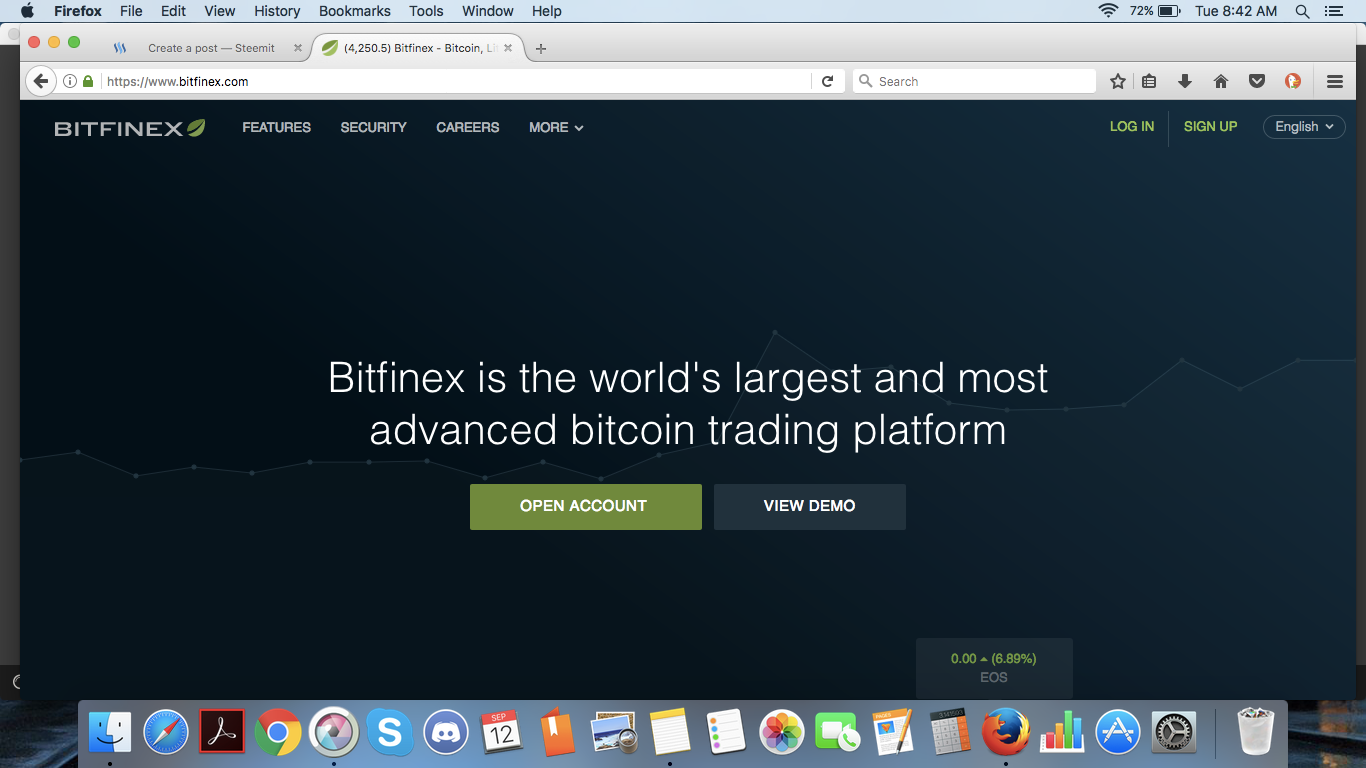
Task: Click the EOS ticker card
Action: (x=994, y=668)
